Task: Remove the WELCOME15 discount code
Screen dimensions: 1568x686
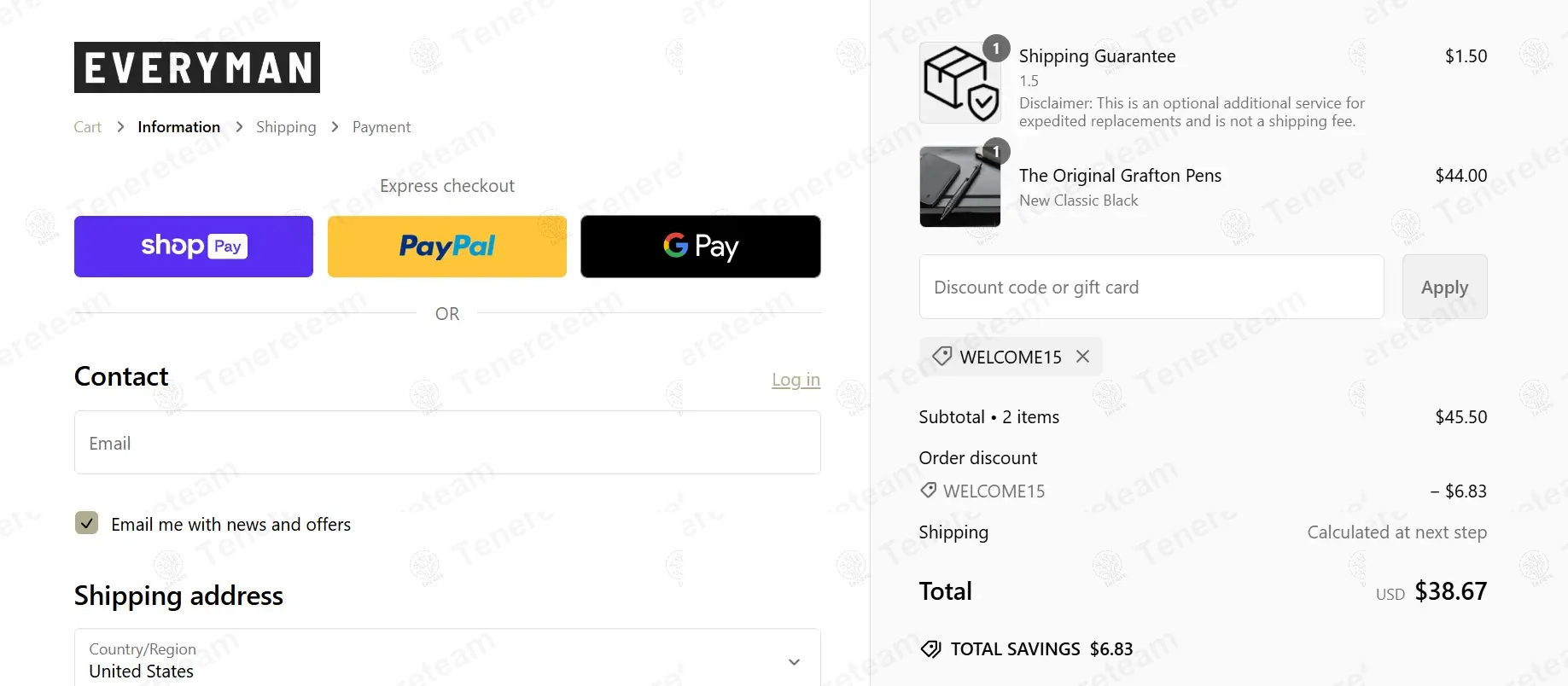Action: click(x=1082, y=357)
